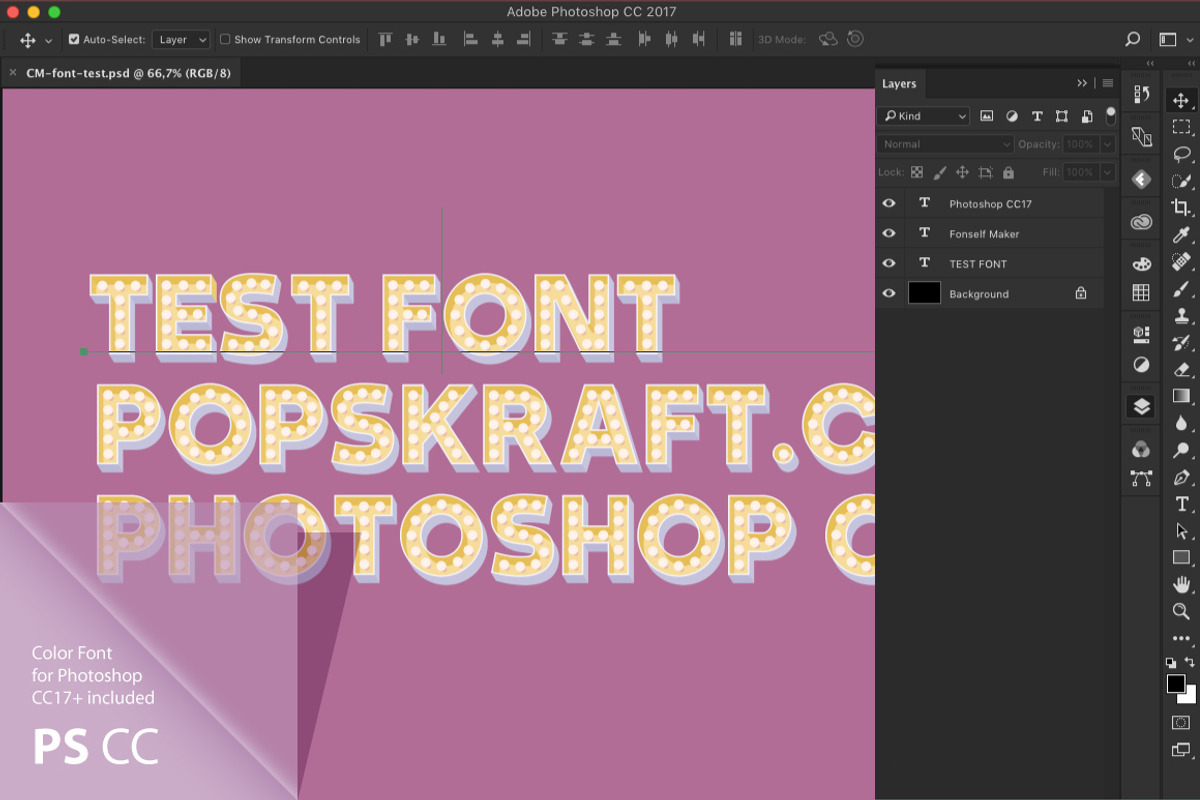
Task: Open the Paths panel icon
Action: click(1141, 478)
